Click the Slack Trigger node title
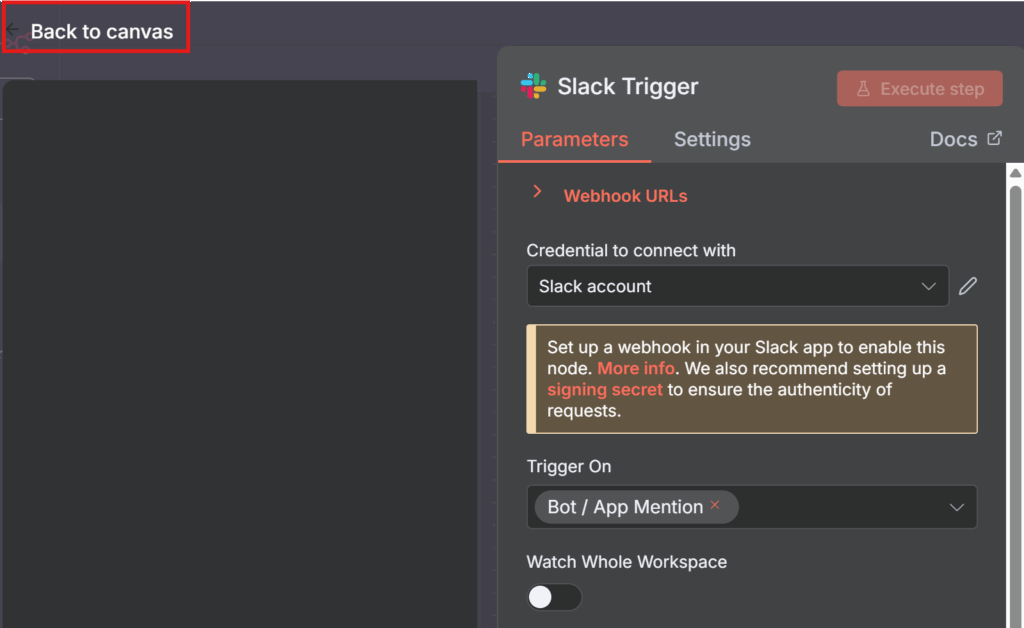The width and height of the screenshot is (1024, 628). point(627,87)
